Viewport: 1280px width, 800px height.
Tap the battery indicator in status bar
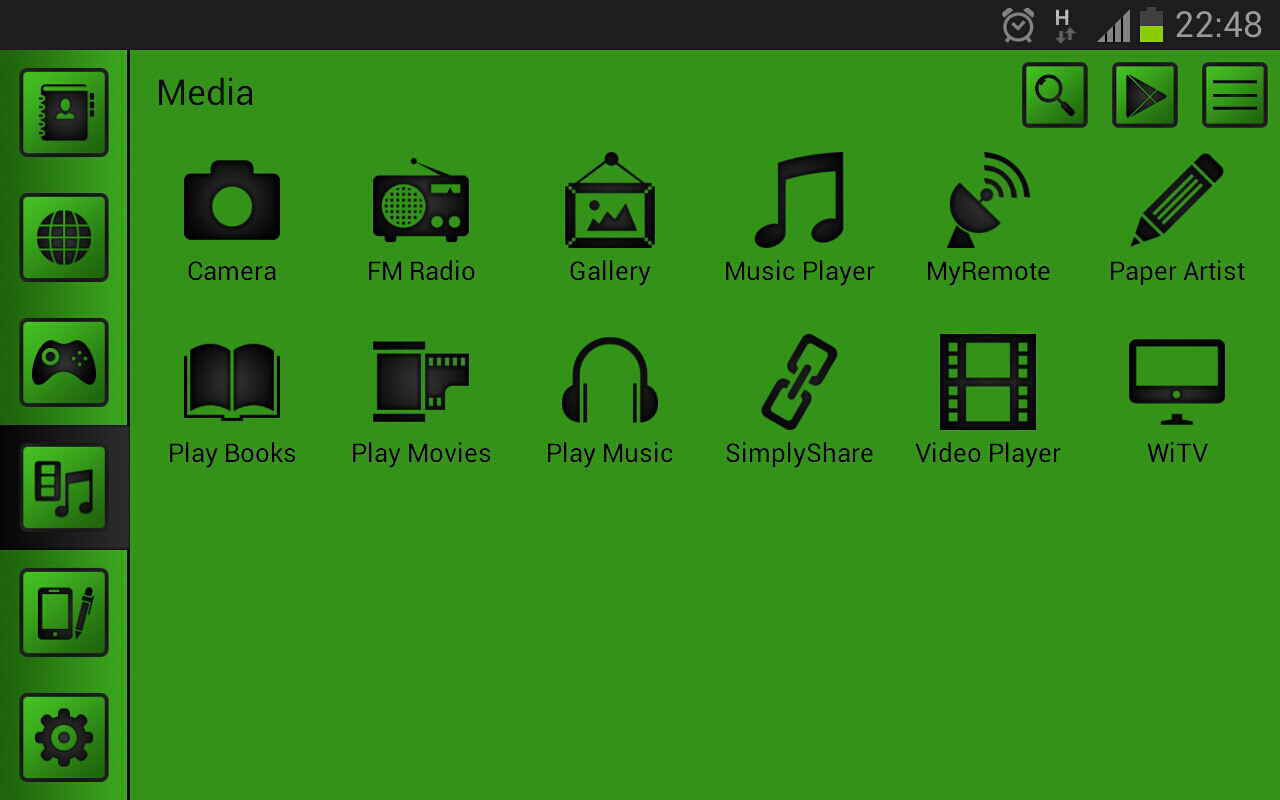point(1151,25)
